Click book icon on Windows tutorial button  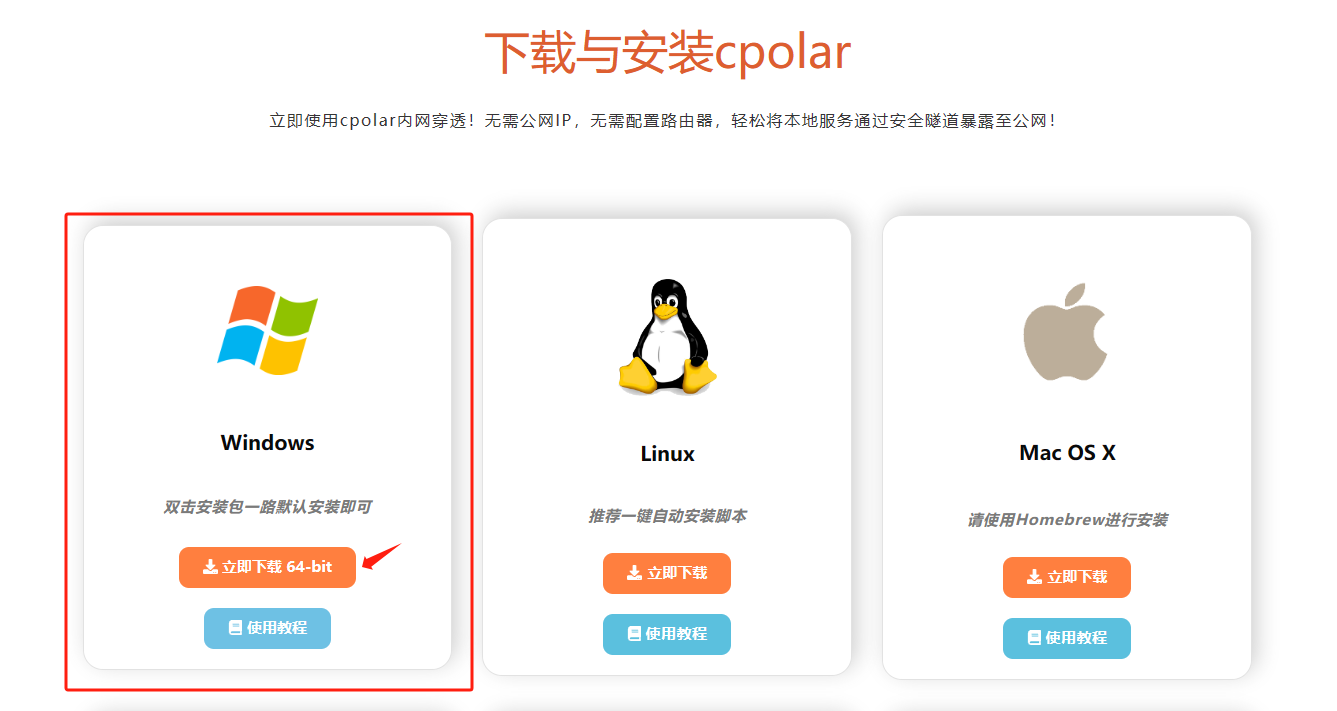point(235,628)
